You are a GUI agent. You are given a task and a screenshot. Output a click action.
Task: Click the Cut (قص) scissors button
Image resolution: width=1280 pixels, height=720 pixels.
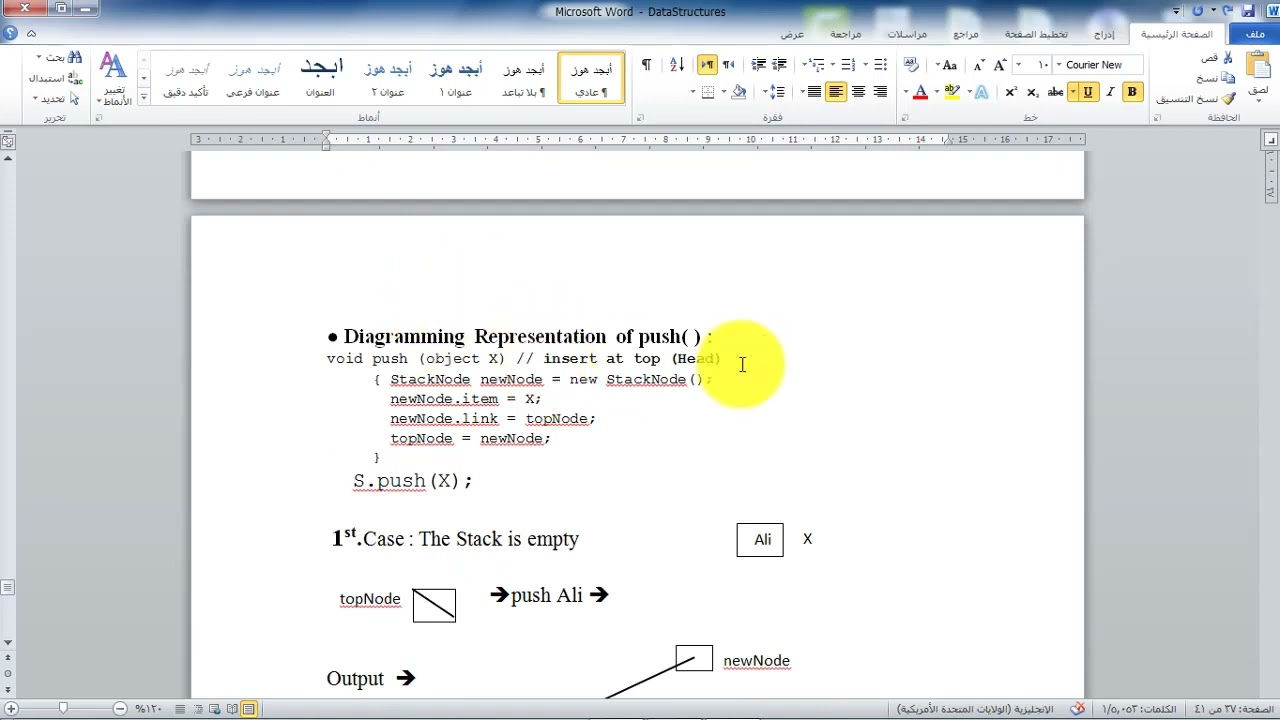pos(1215,58)
